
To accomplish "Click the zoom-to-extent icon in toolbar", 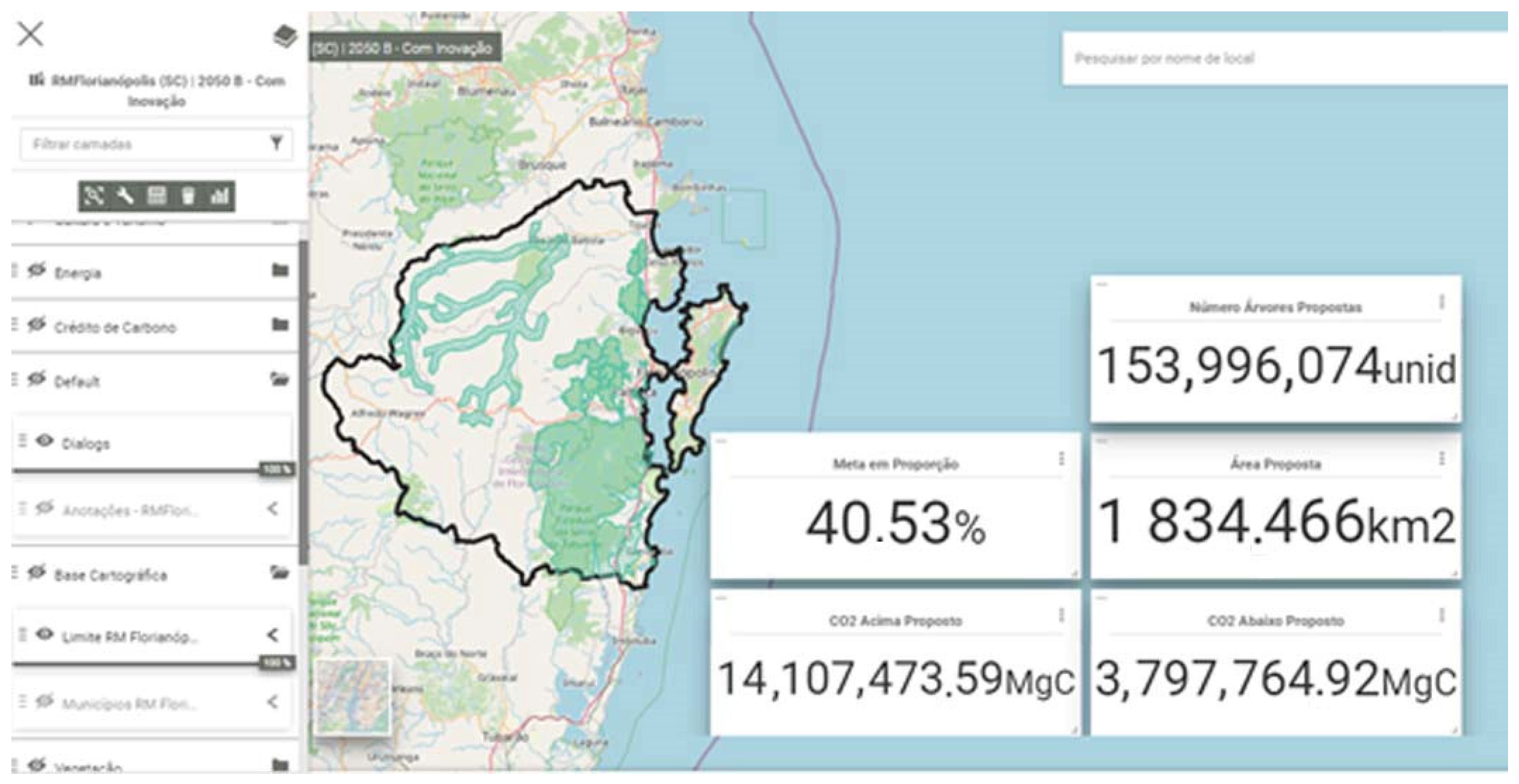I will tap(94, 196).
